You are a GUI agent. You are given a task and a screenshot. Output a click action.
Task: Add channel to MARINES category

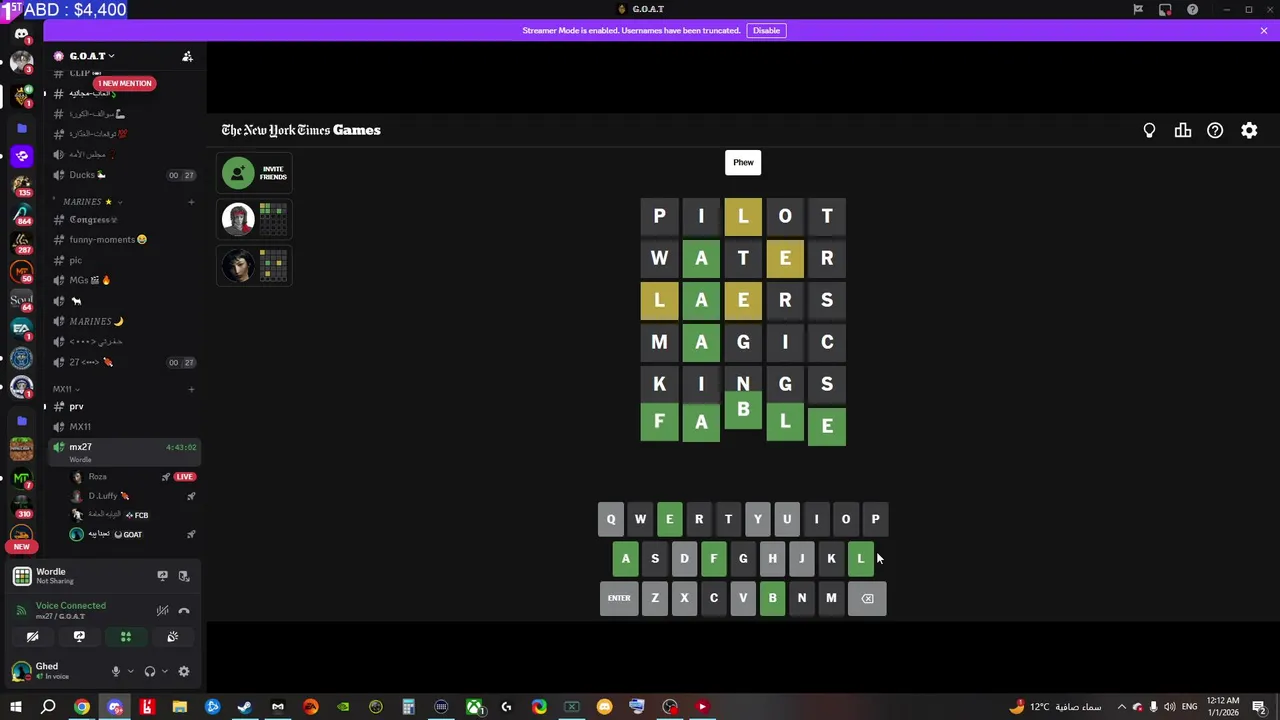pos(191,202)
